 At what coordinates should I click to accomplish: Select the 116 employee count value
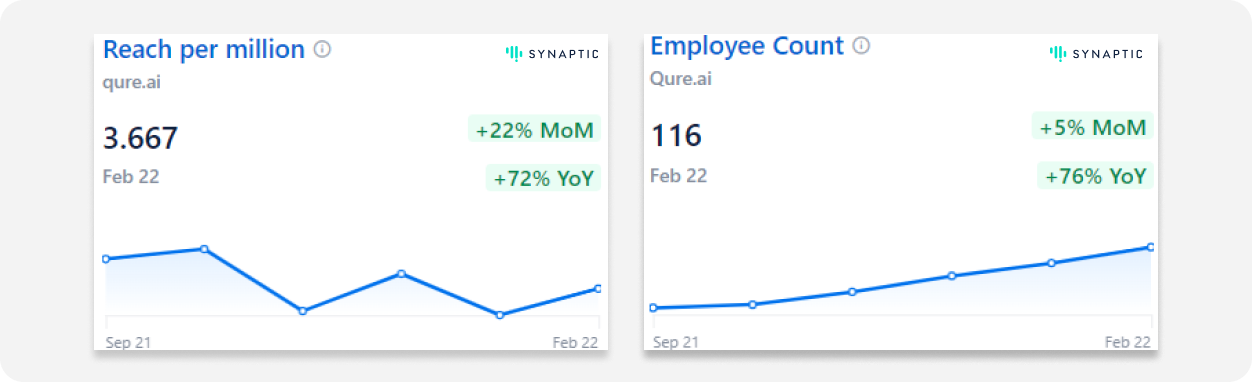[x=676, y=136]
